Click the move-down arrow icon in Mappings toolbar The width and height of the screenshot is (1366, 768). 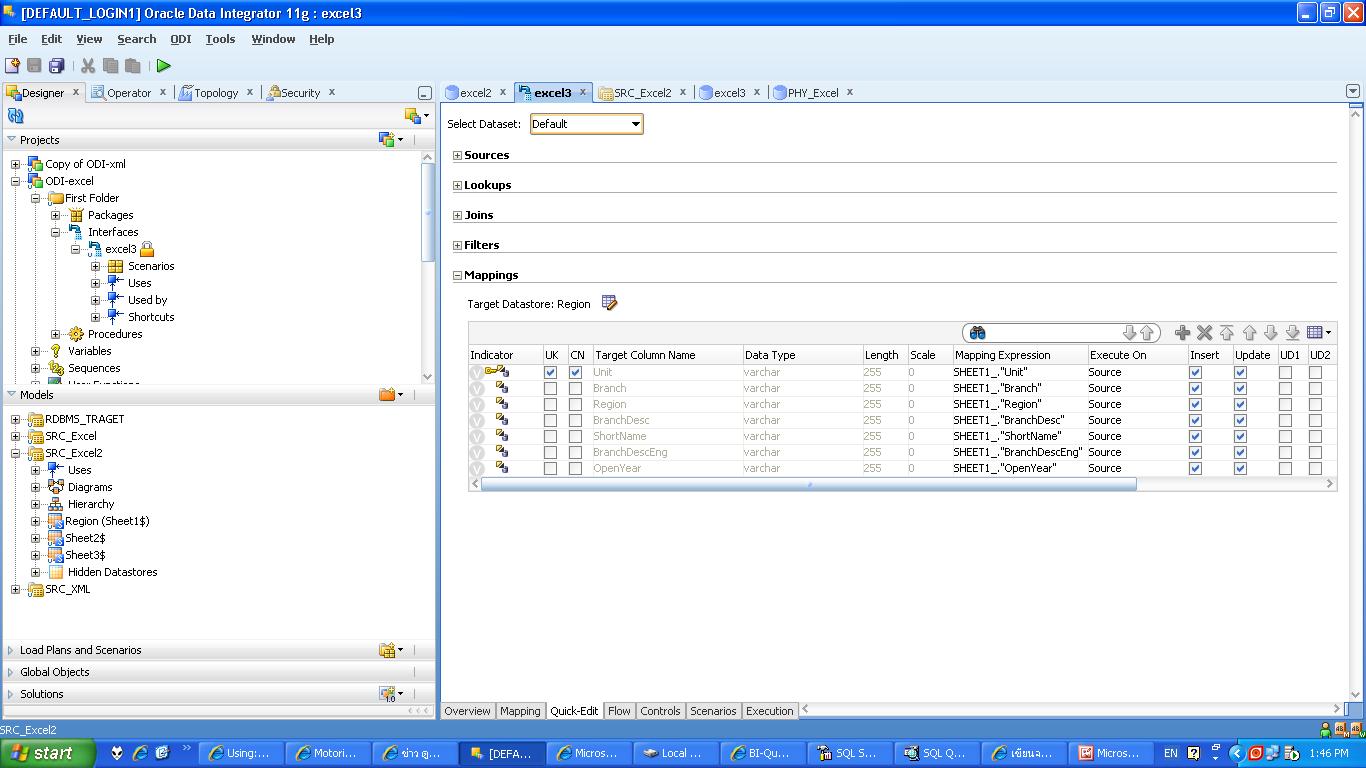[x=1270, y=333]
